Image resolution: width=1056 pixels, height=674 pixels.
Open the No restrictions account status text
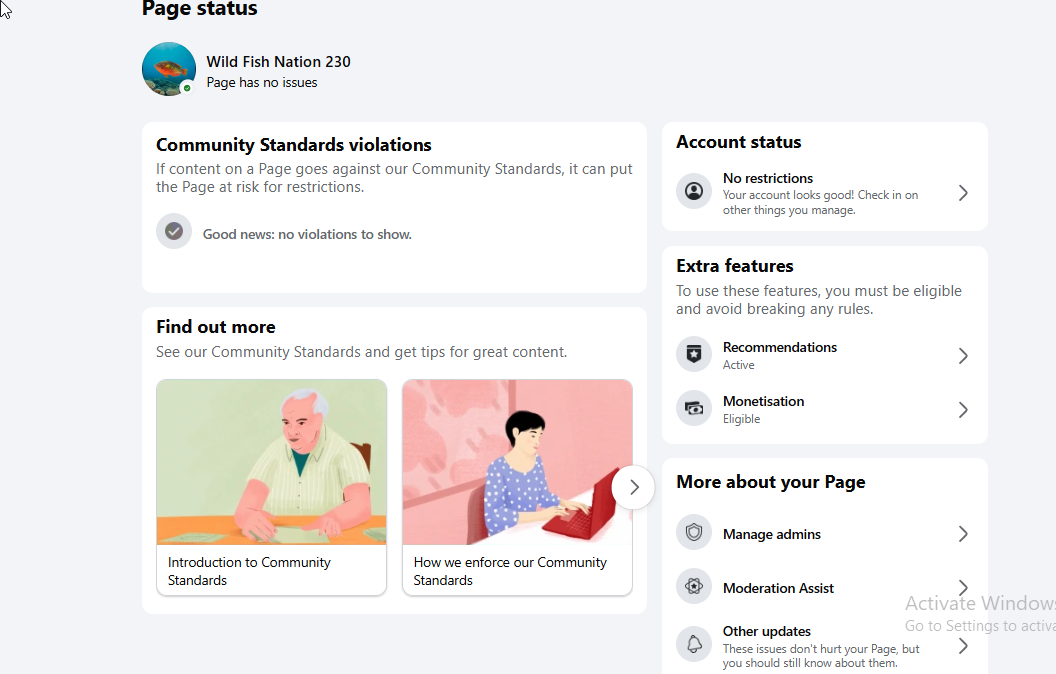768,178
